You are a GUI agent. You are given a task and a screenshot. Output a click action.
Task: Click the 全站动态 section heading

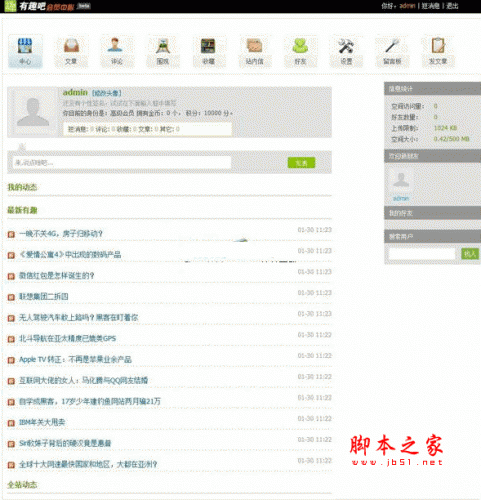(x=22, y=485)
